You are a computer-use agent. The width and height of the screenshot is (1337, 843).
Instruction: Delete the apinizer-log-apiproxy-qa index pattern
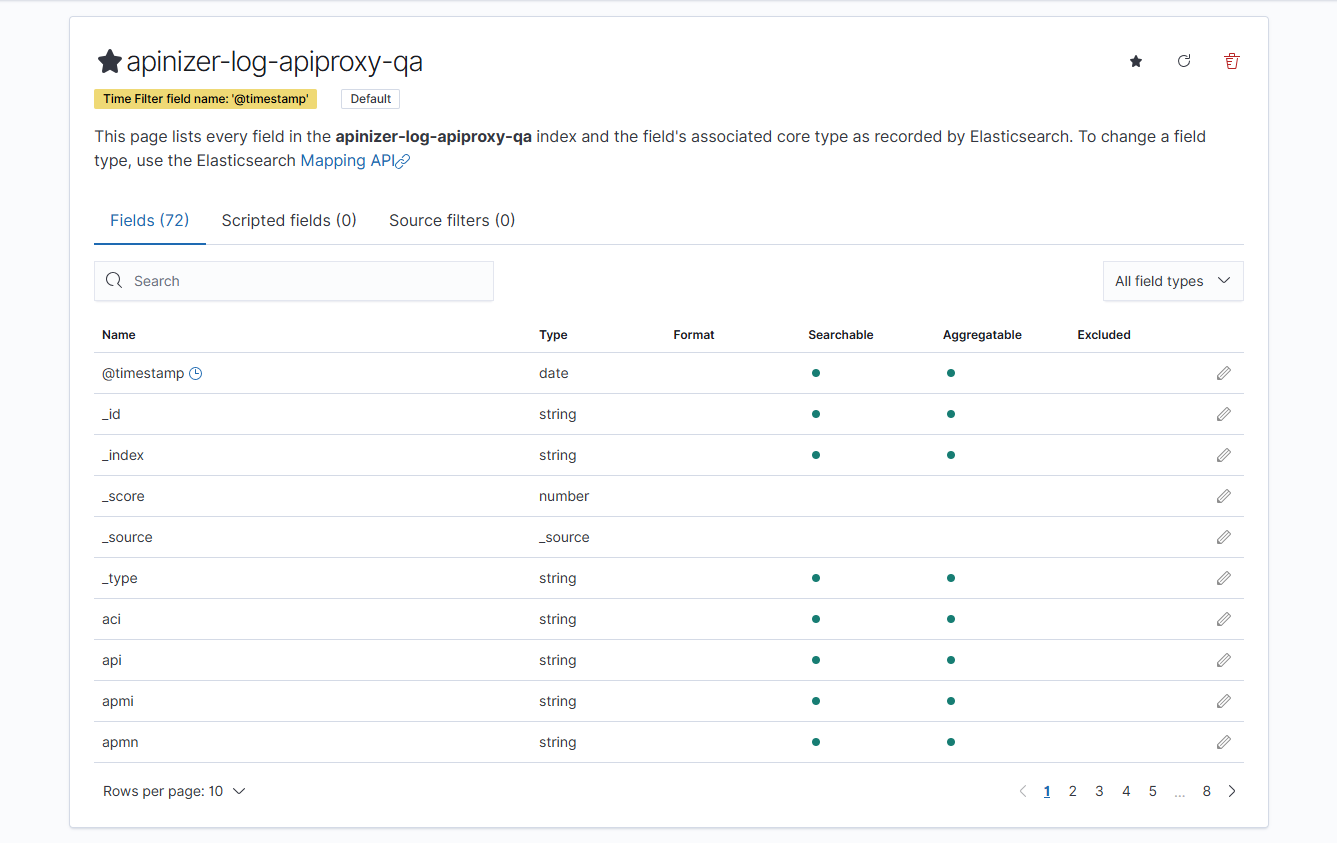[1231, 61]
